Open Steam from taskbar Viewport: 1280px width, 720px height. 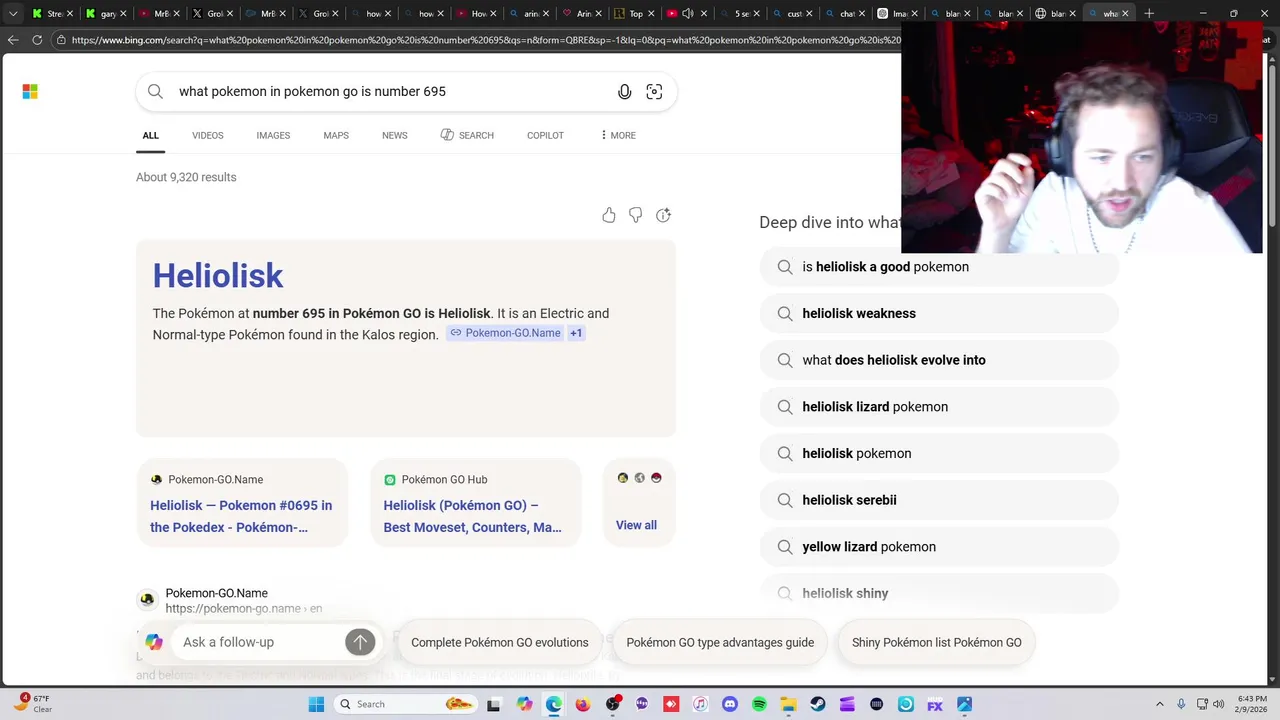pos(818,704)
